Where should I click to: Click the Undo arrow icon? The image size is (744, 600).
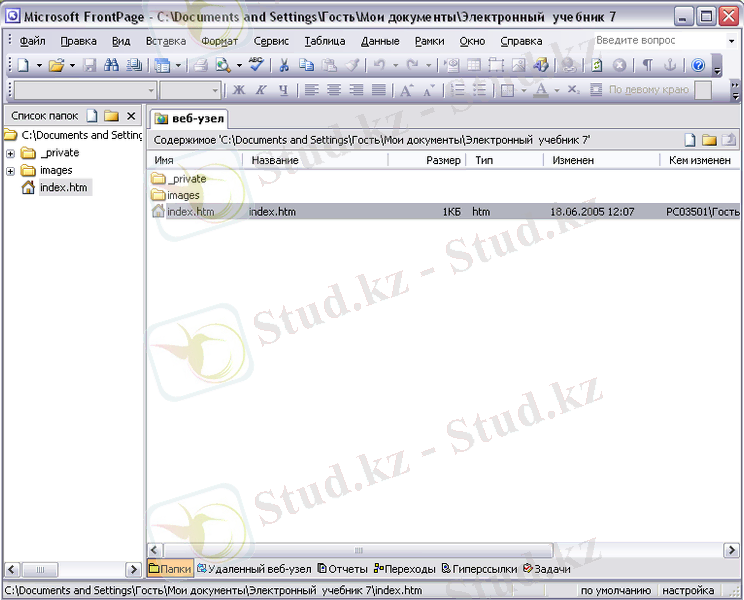point(379,65)
